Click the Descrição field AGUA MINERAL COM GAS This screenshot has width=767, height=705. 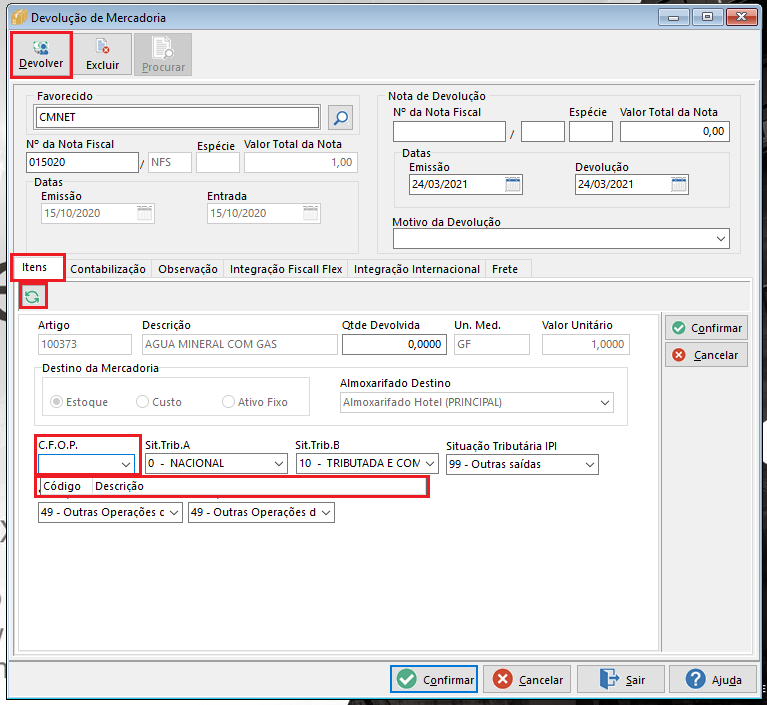click(240, 344)
